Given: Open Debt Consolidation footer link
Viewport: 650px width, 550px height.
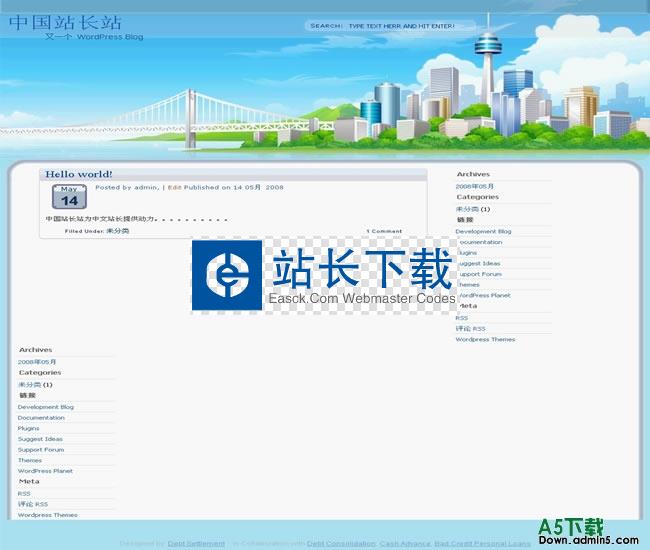Looking at the screenshot, I should [x=341, y=544].
